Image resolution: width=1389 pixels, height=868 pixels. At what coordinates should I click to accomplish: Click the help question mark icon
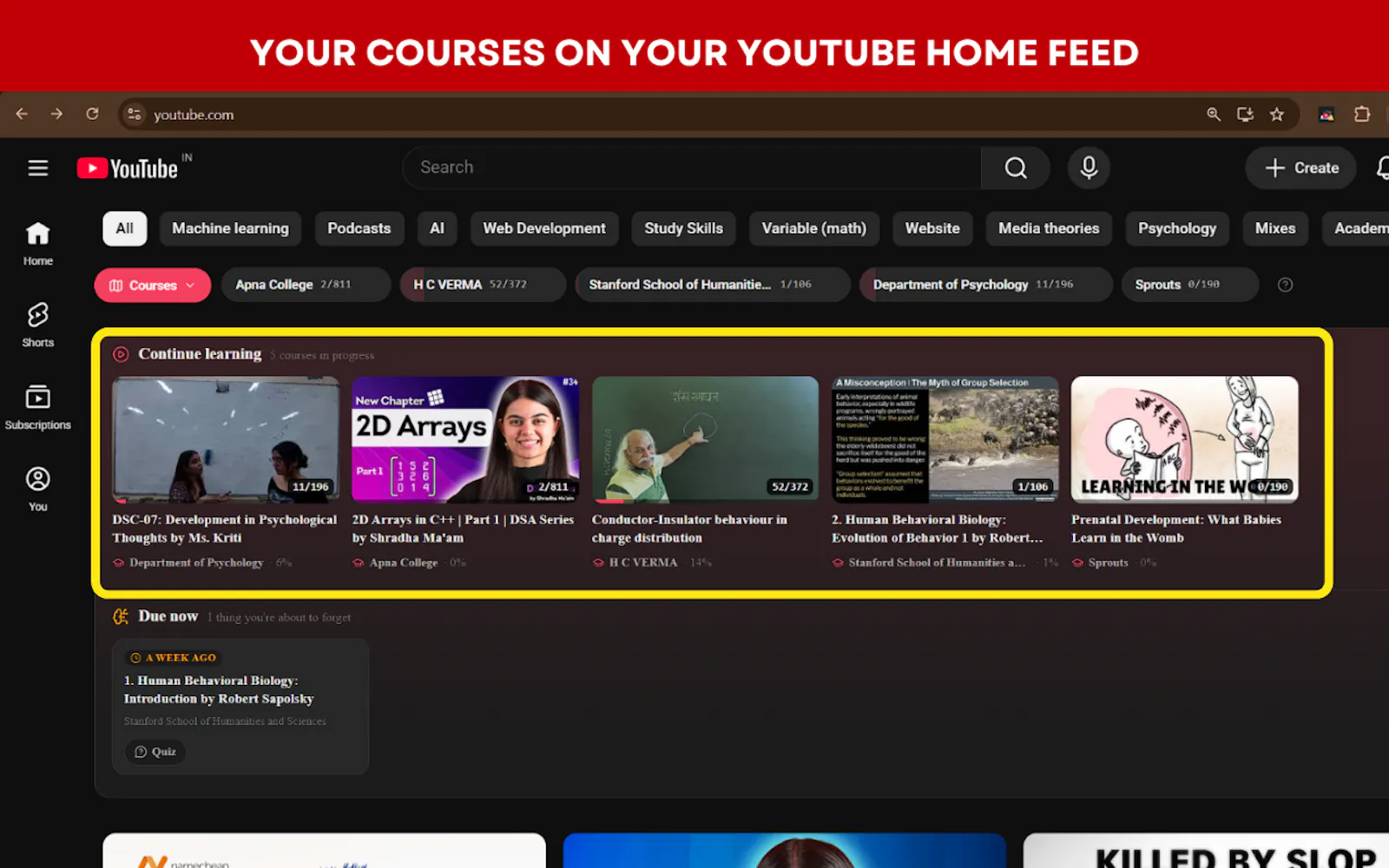point(1285,285)
